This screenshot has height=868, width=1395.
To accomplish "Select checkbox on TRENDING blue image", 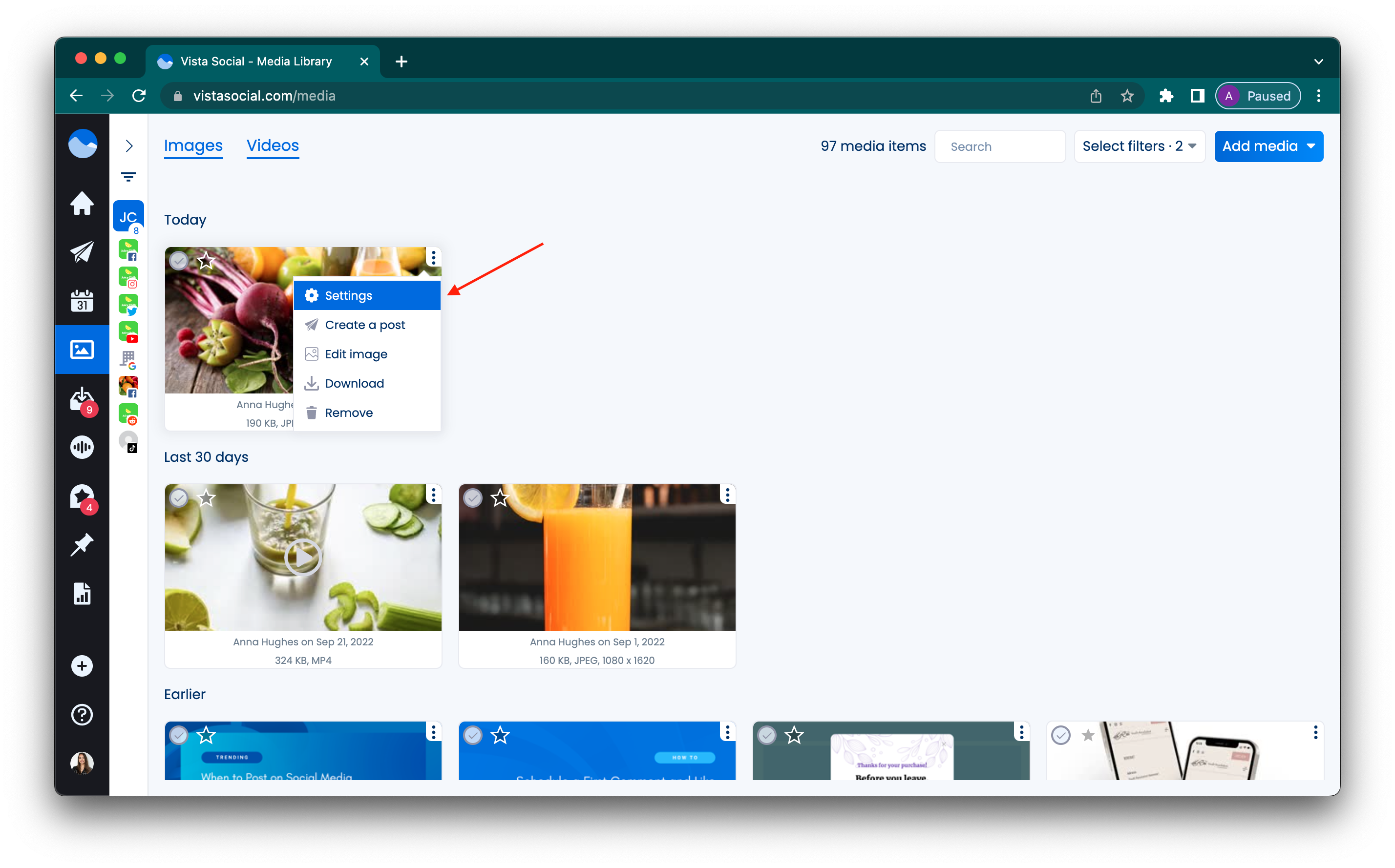I will coord(179,735).
